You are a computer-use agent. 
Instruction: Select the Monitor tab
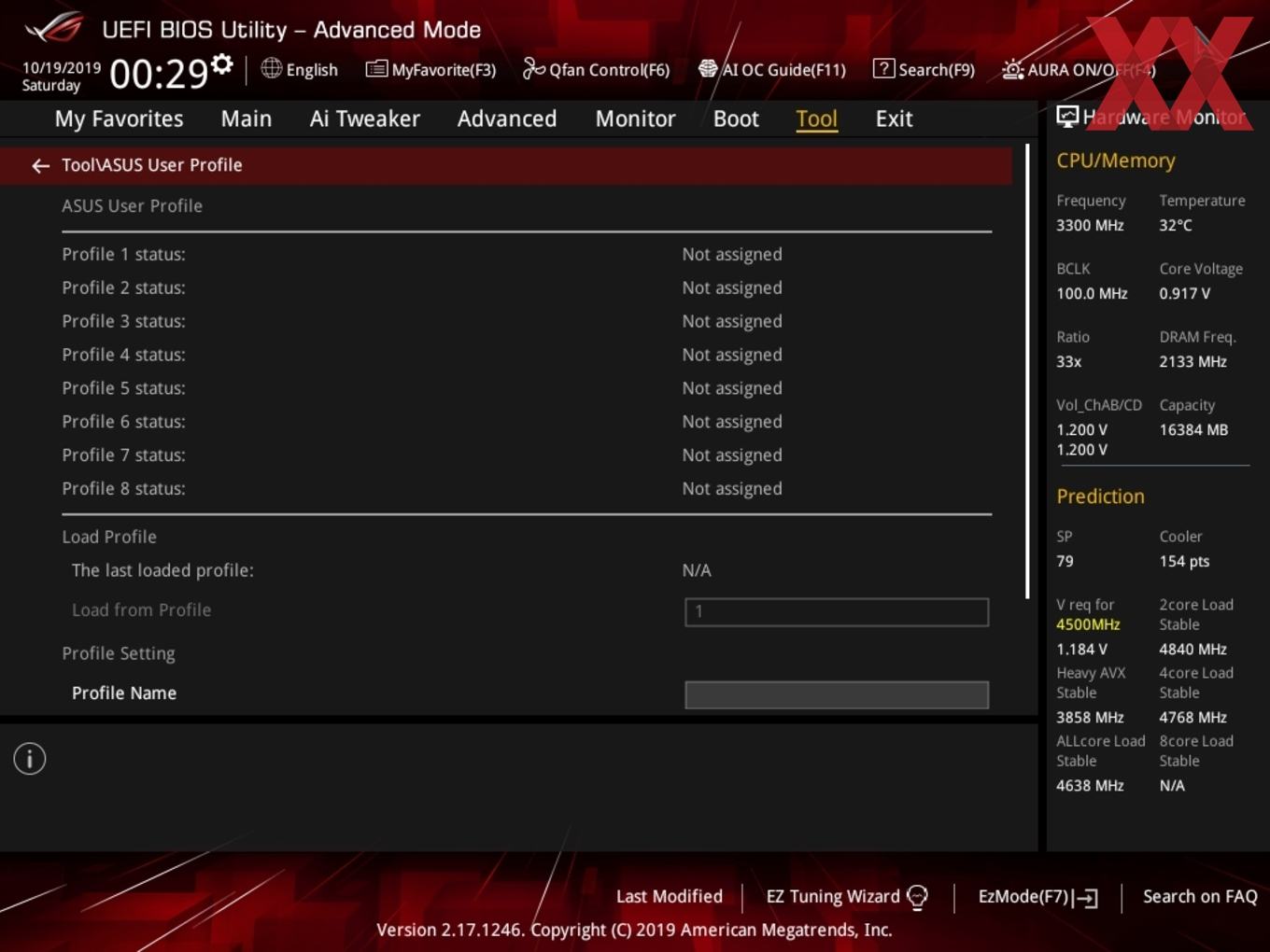[x=636, y=119]
